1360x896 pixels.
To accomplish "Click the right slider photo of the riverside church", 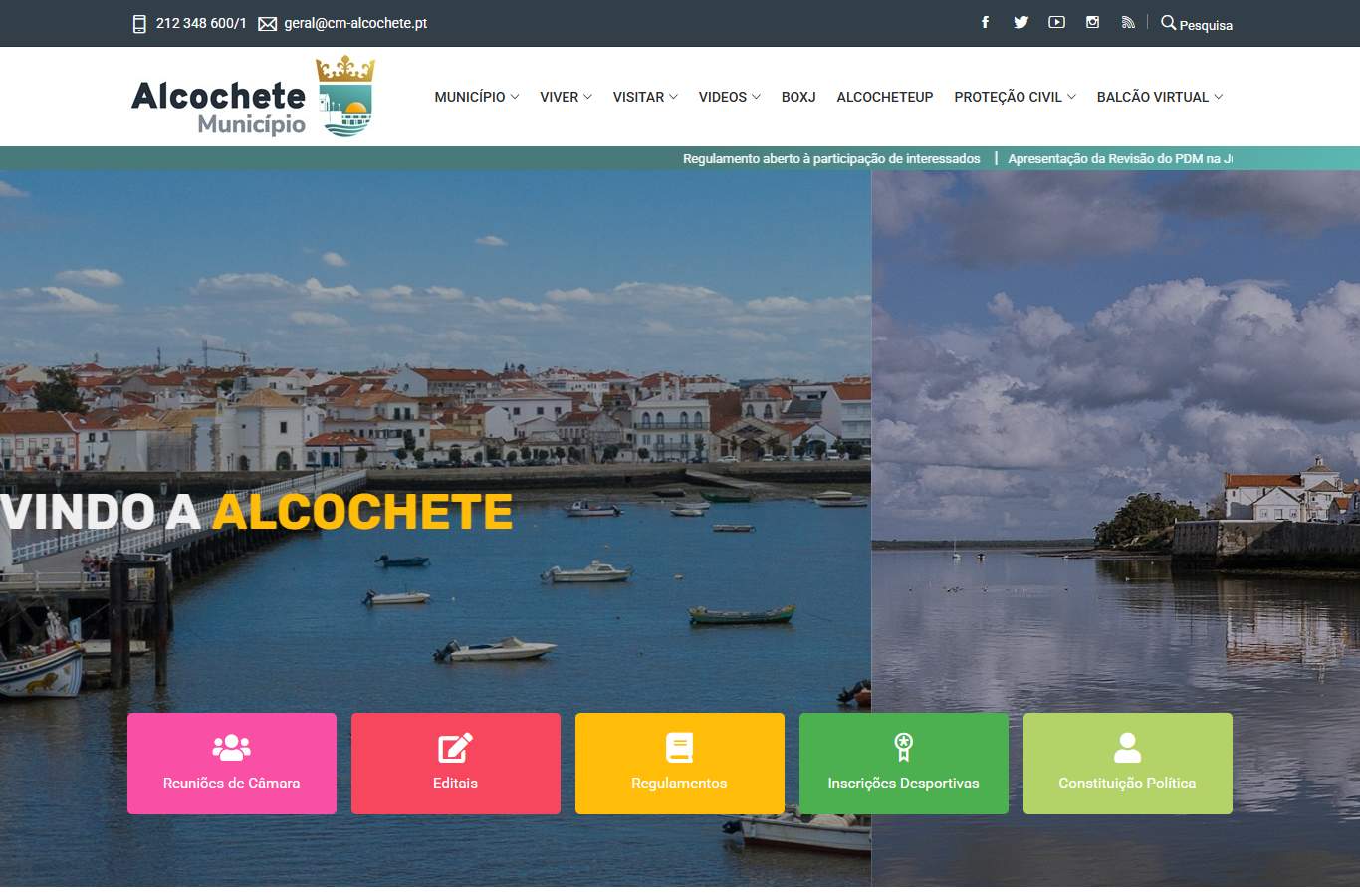I will [x=1115, y=528].
